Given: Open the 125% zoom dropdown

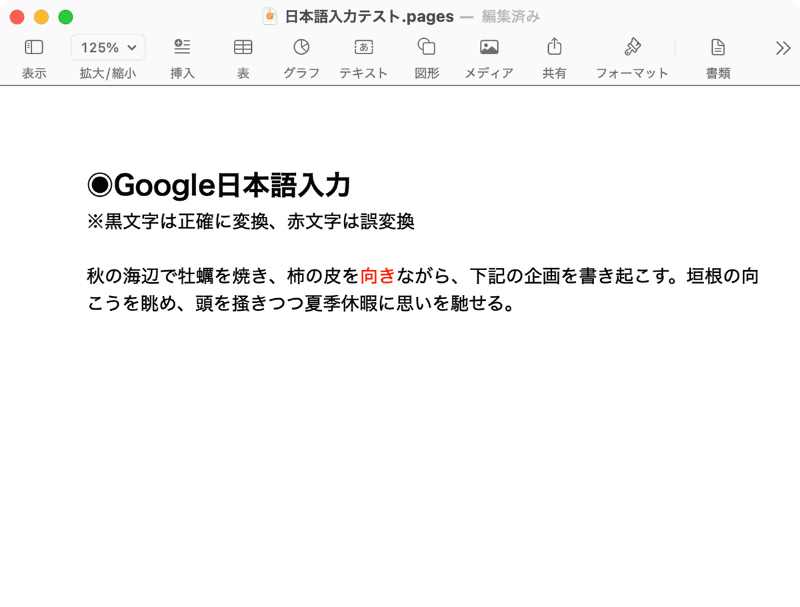Looking at the screenshot, I should point(108,47).
